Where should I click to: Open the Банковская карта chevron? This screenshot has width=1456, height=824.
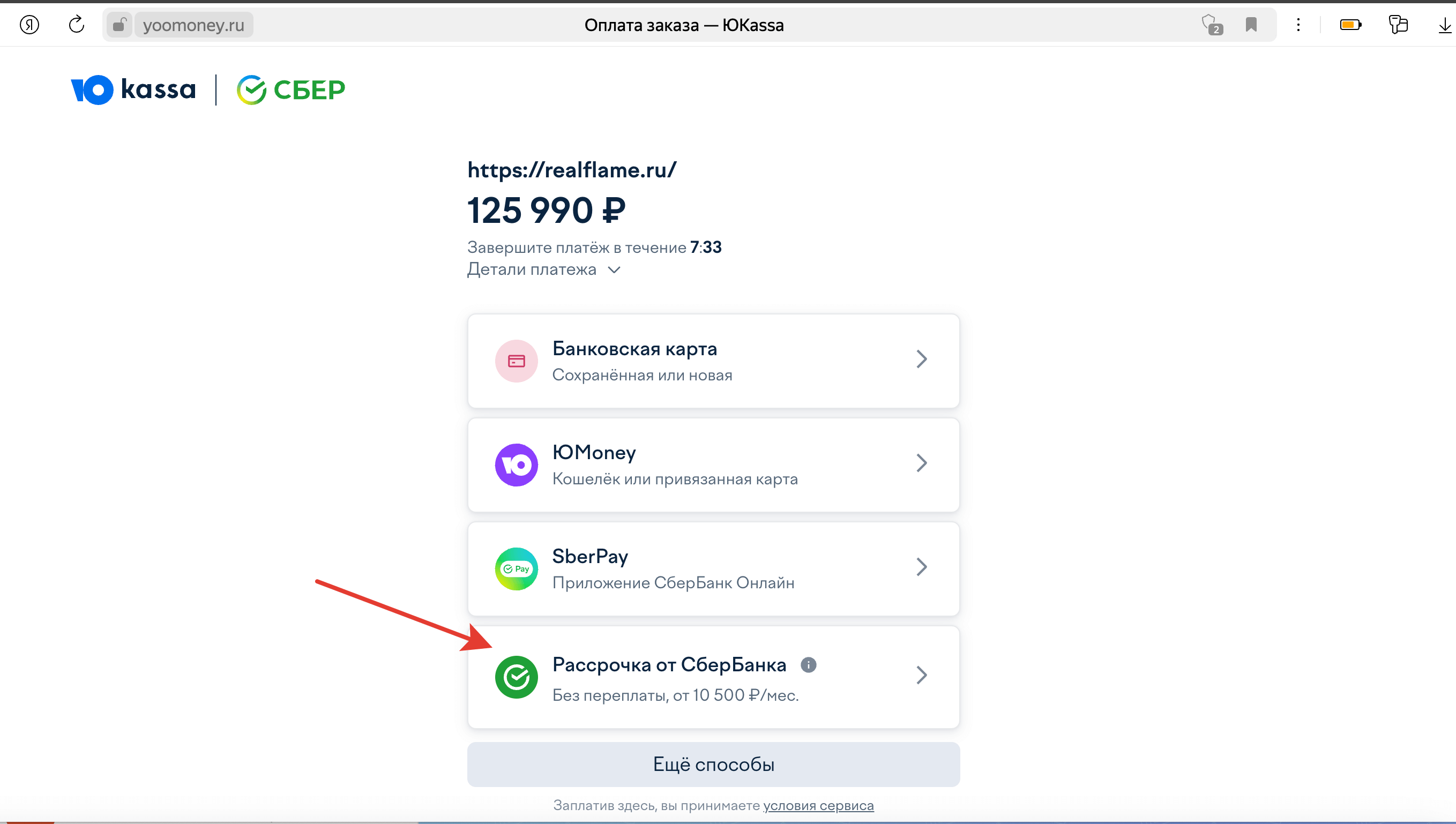point(922,359)
